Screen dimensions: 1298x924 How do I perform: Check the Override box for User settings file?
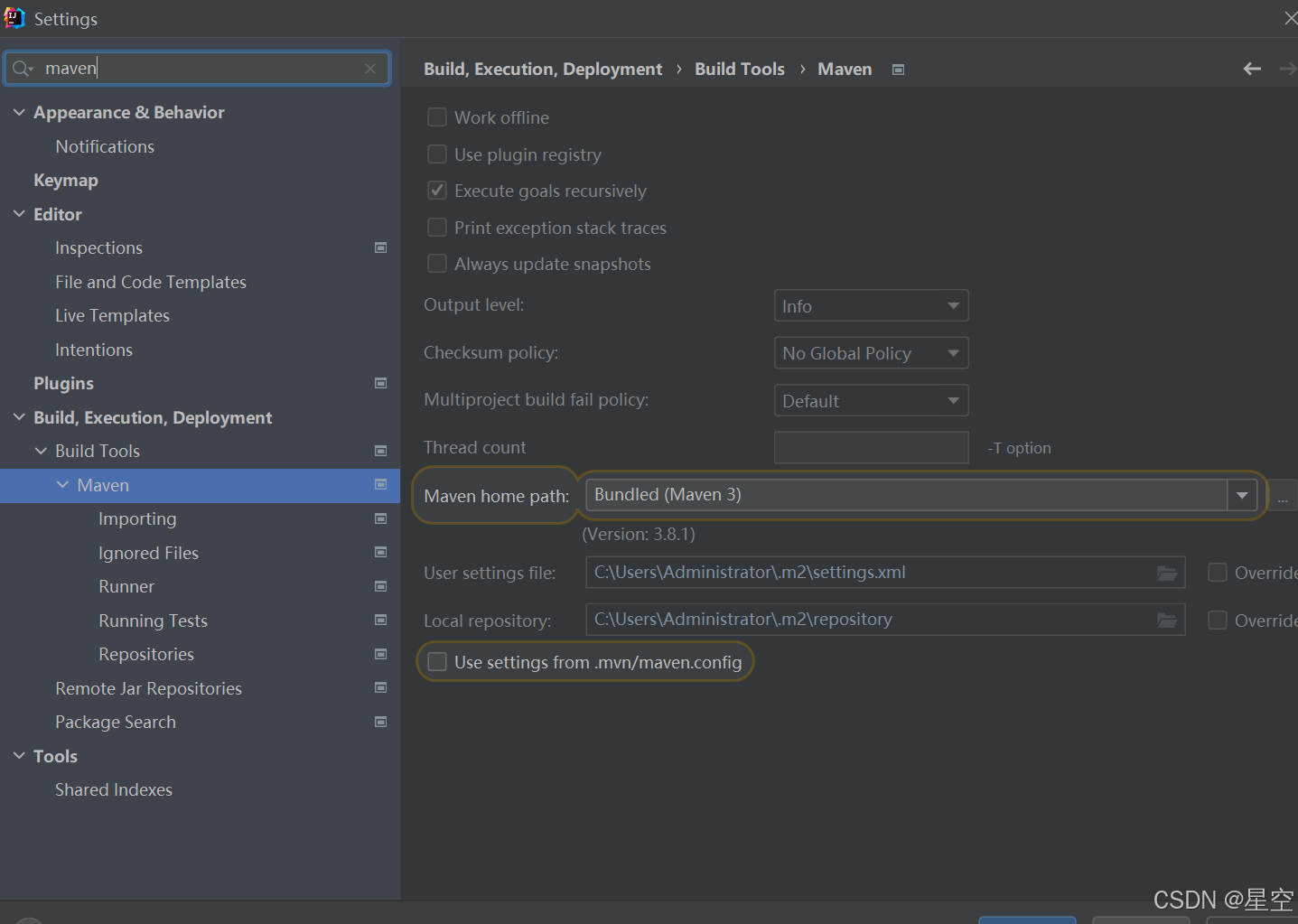coord(1218,573)
